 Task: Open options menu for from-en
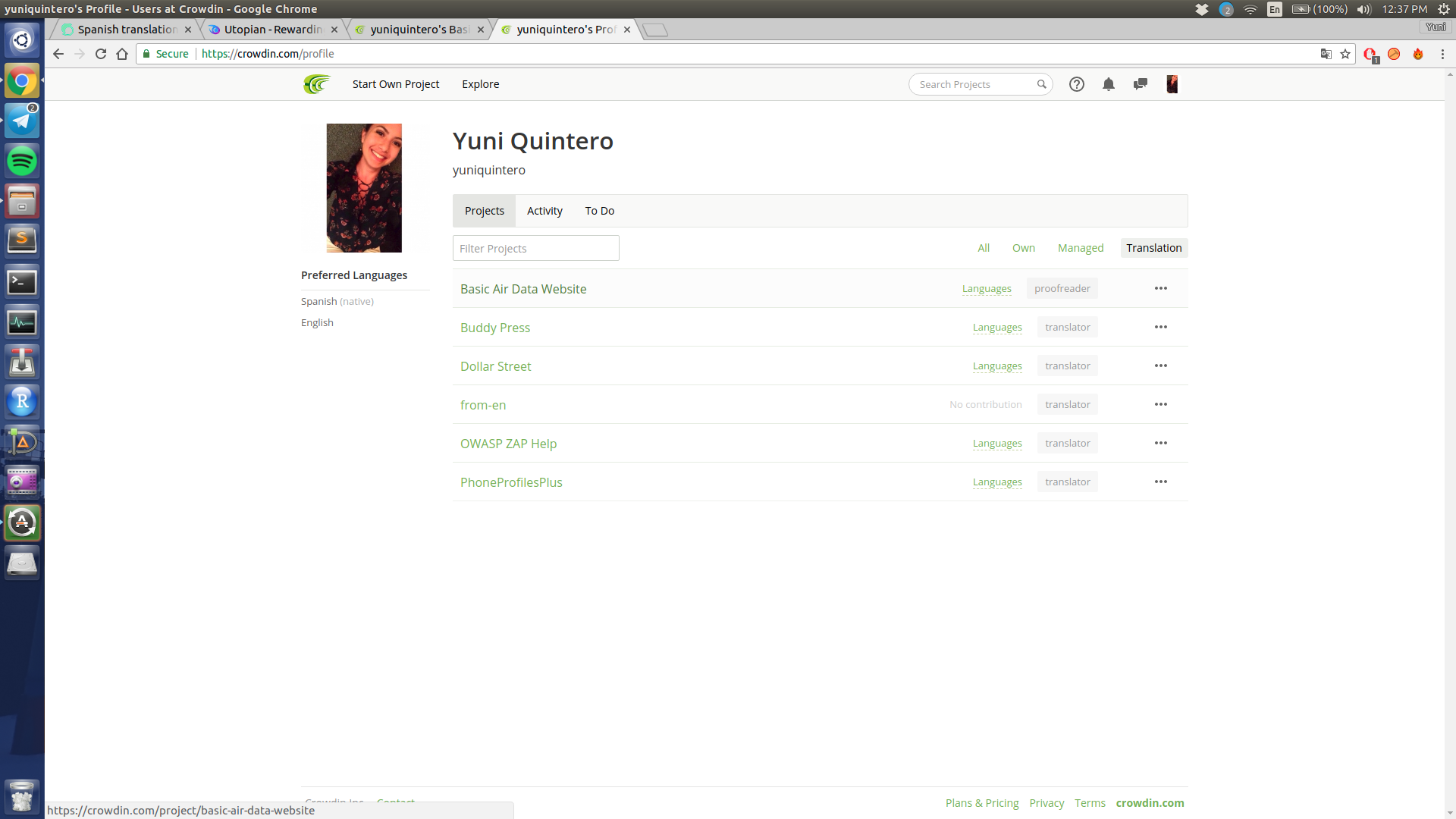[x=1161, y=404]
